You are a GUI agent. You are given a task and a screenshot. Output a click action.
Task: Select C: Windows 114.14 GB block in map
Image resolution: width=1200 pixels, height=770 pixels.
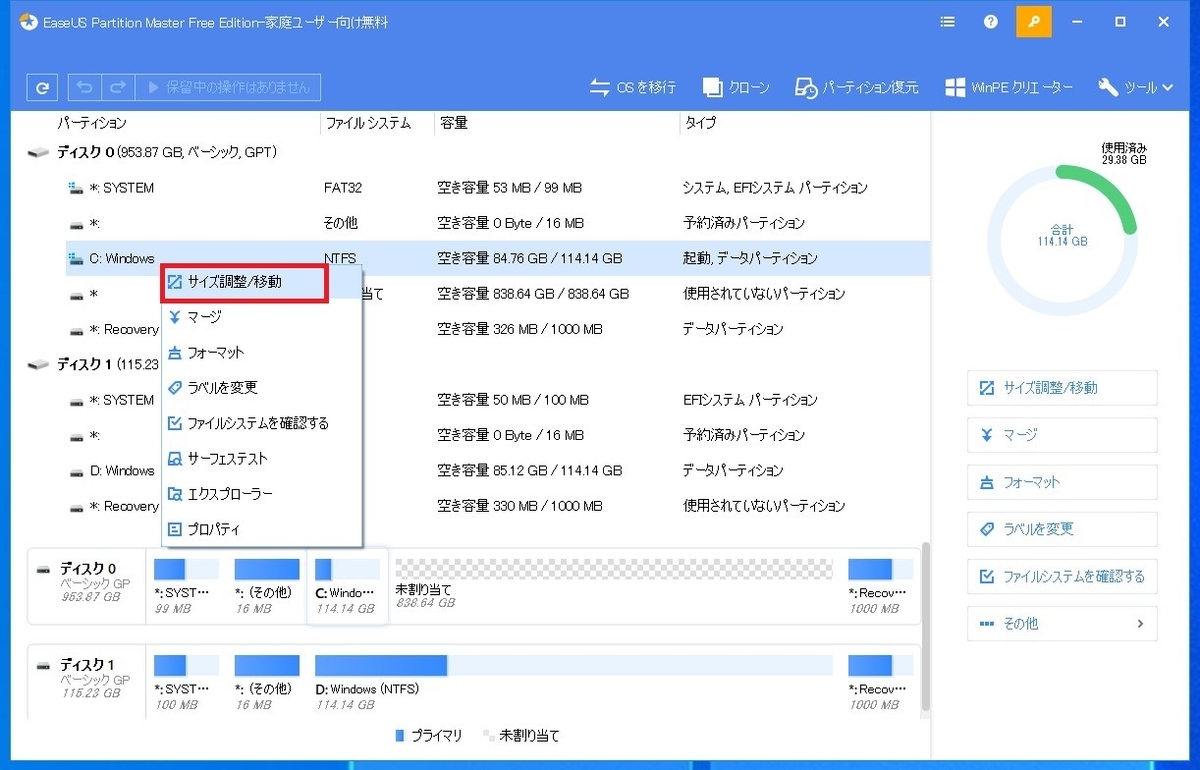[347, 588]
